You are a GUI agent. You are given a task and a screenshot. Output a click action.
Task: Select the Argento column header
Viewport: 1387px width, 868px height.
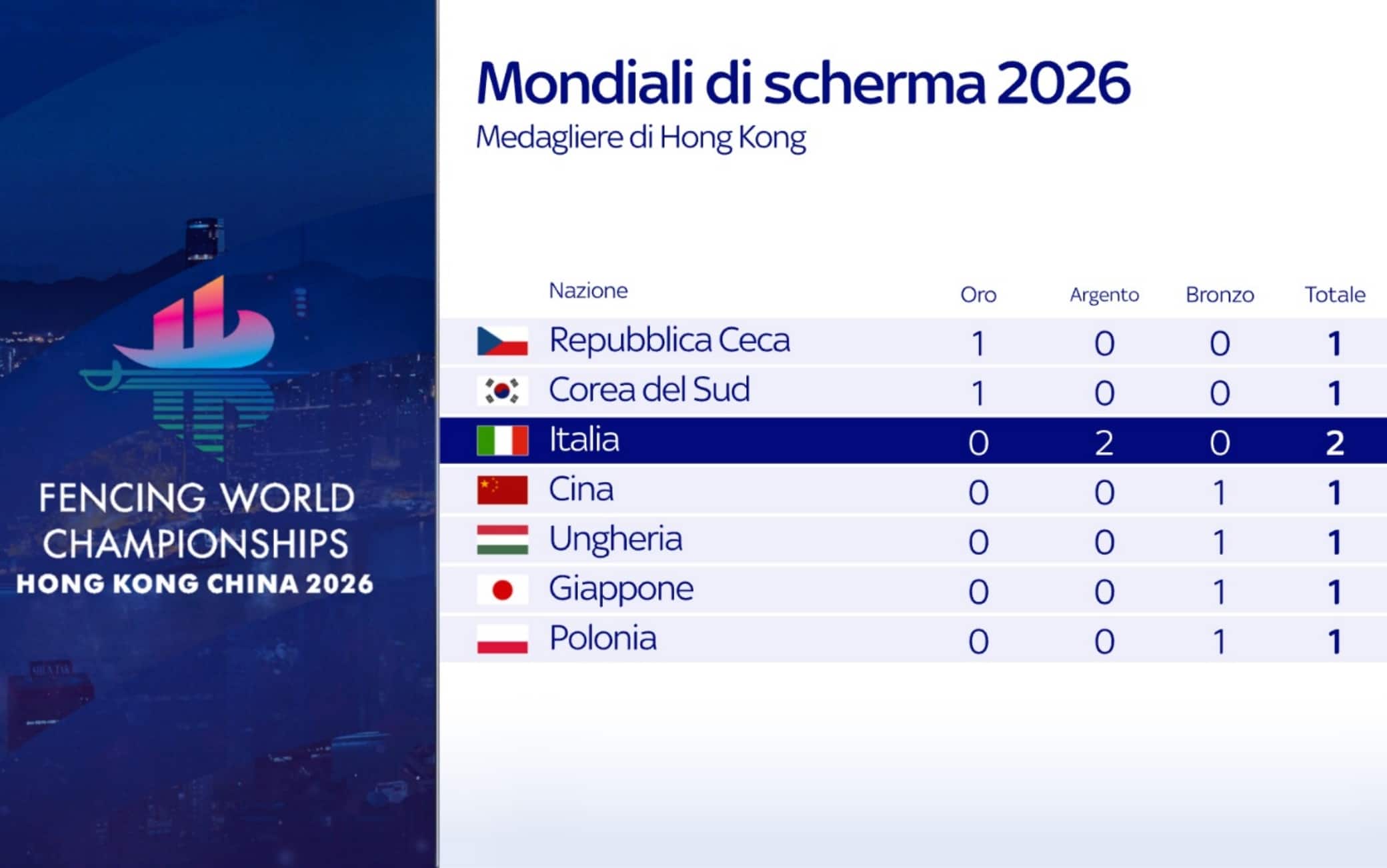click(1104, 295)
